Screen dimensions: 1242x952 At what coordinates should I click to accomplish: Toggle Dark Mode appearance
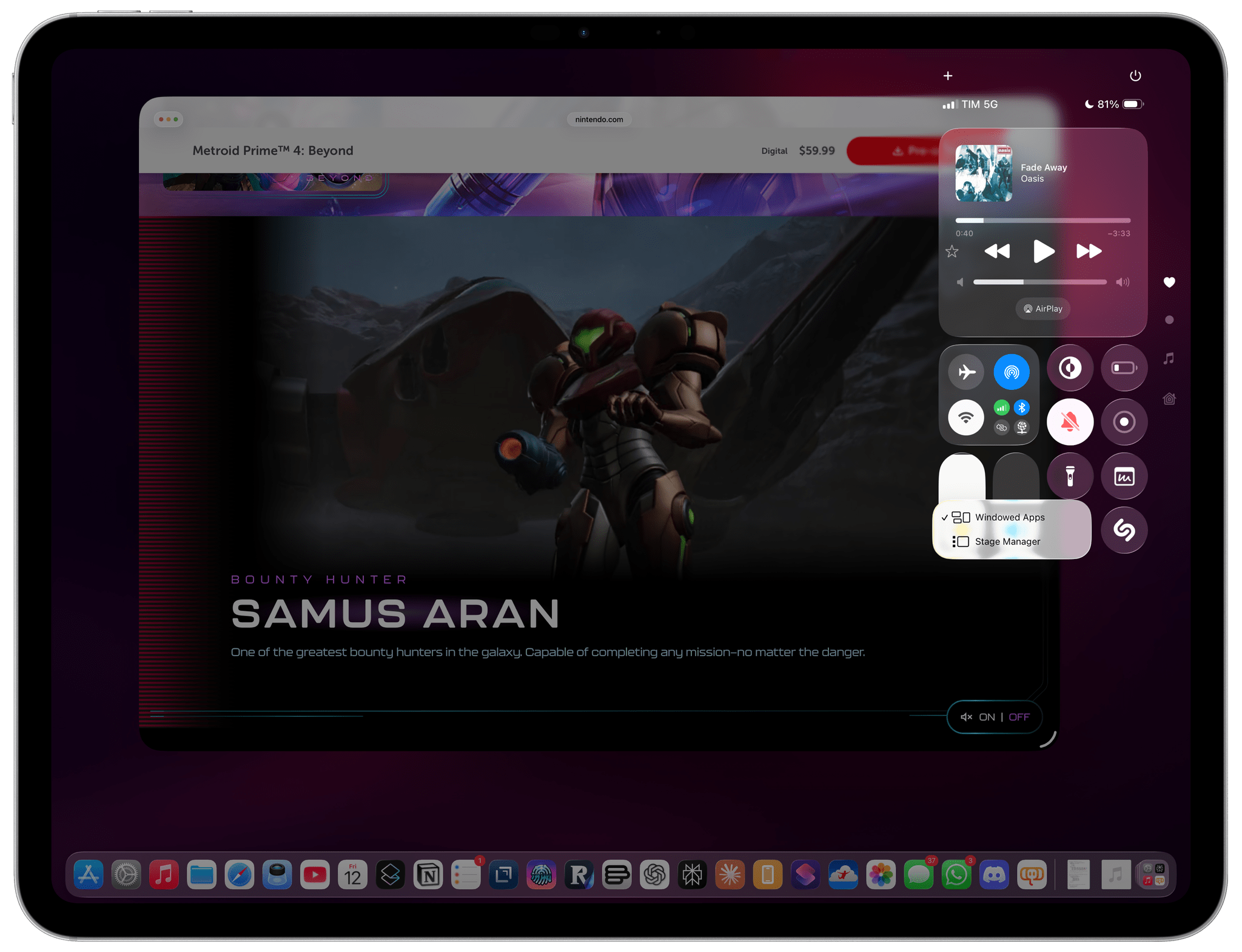pos(1070,367)
